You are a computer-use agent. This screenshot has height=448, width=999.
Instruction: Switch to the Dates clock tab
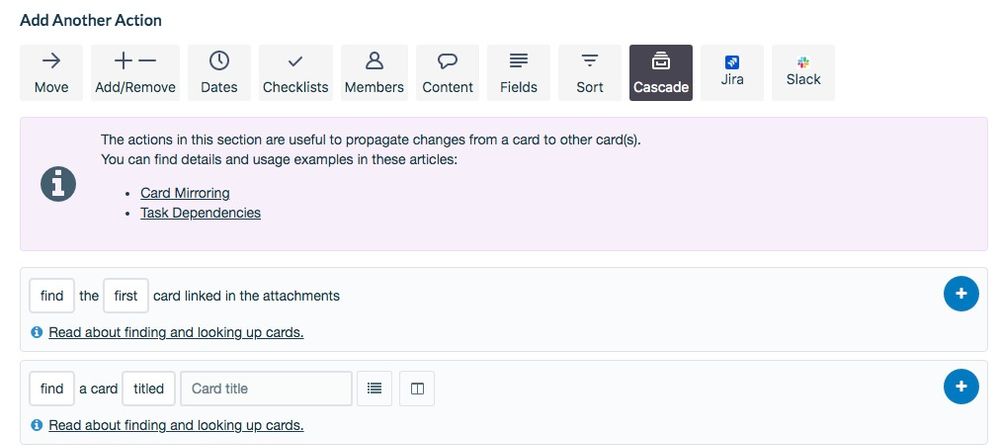219,73
